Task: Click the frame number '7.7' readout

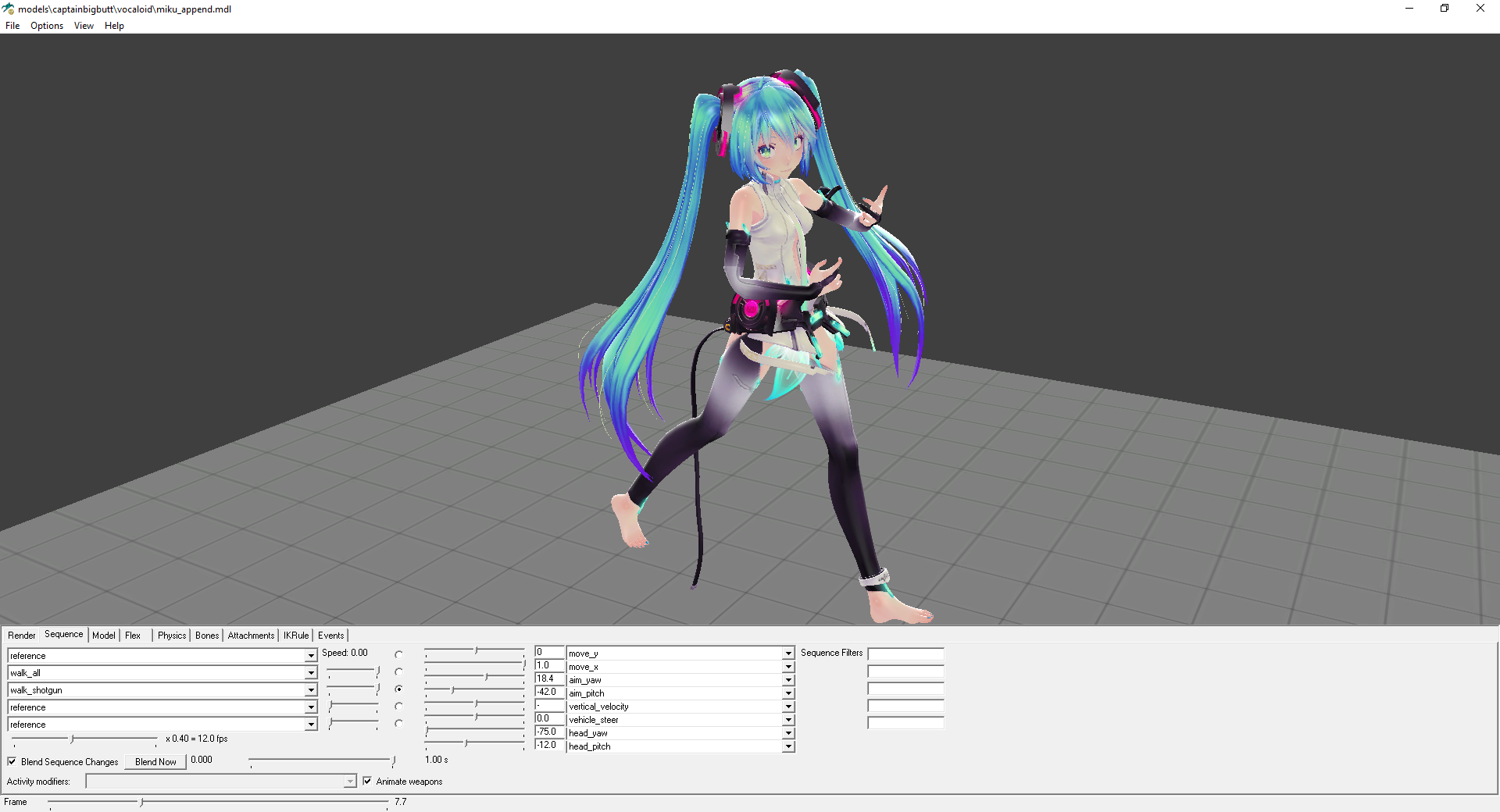Action: click(401, 802)
